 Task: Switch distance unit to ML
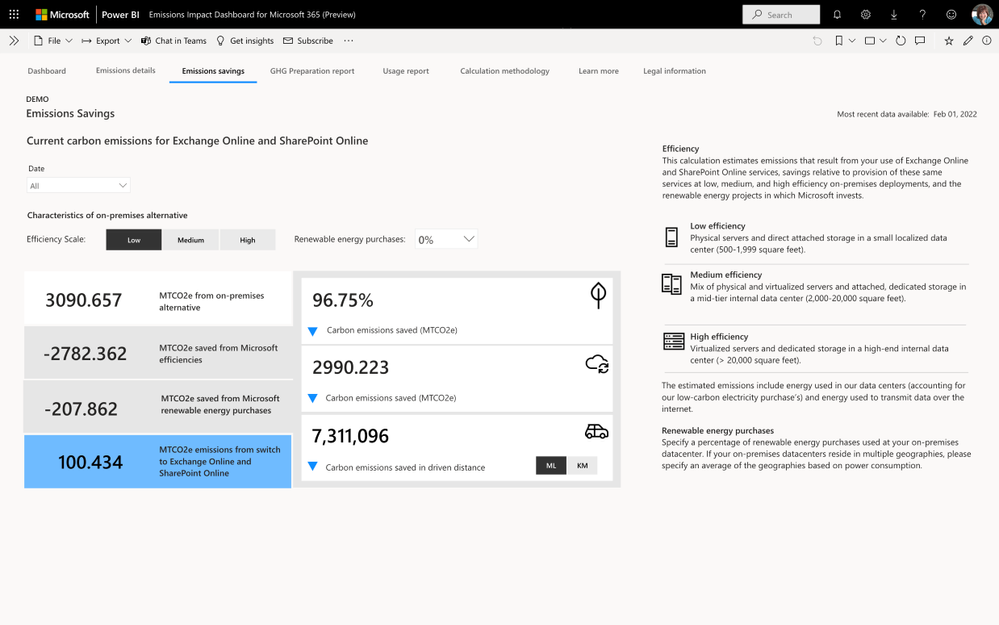click(551, 465)
